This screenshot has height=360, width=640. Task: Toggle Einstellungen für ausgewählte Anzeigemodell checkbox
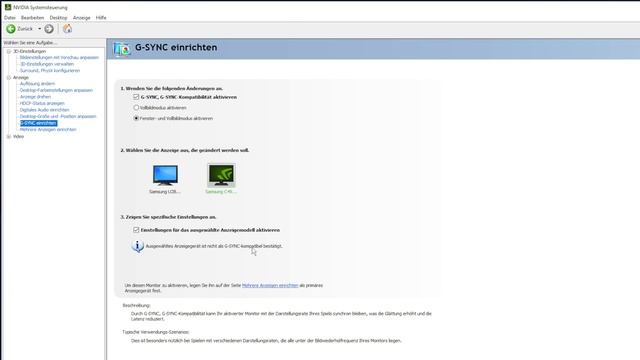136,230
